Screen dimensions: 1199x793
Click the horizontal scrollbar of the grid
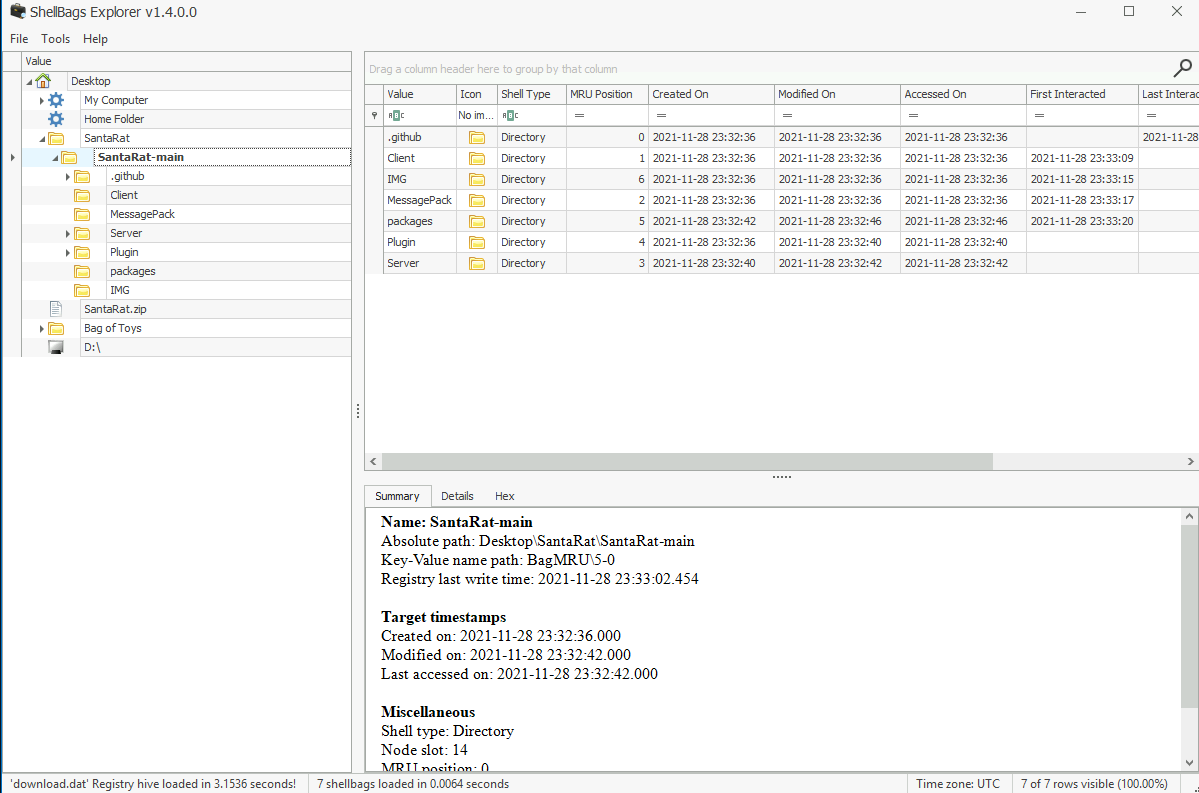687,461
